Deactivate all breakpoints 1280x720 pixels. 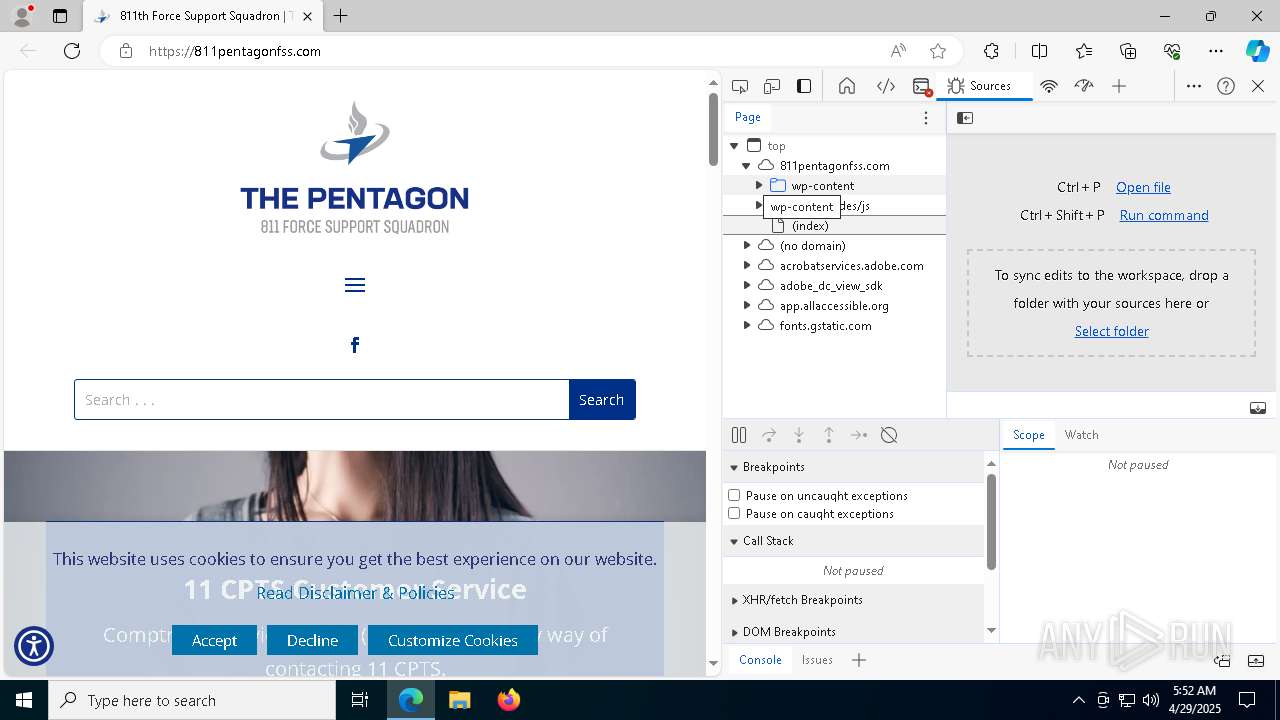[889, 435]
